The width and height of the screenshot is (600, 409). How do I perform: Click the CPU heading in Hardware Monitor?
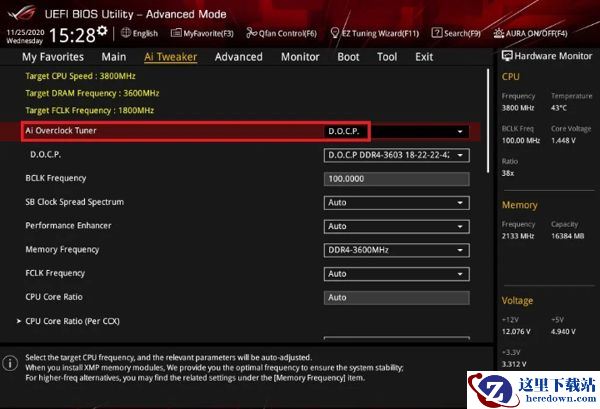pyautogui.click(x=510, y=77)
